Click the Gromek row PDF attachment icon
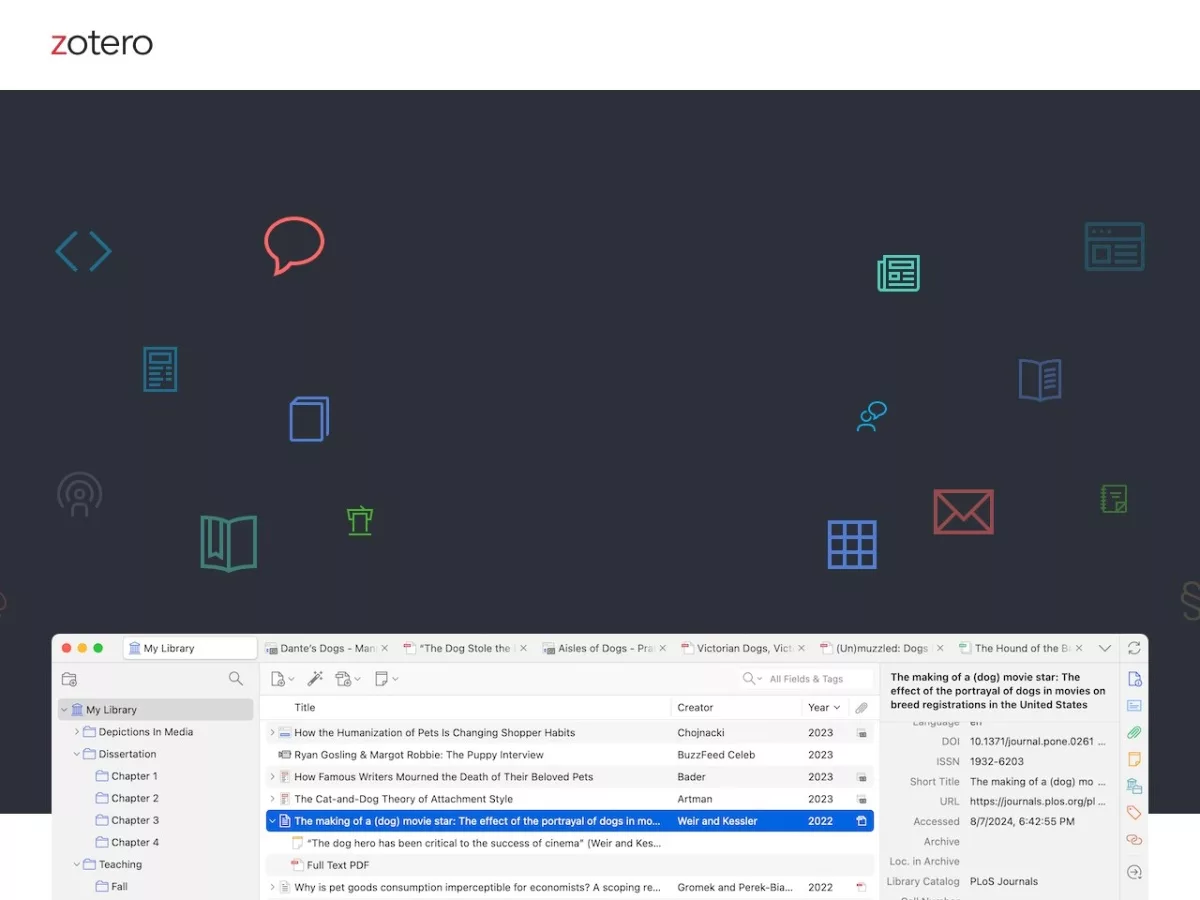This screenshot has width=1200, height=900. (x=861, y=887)
